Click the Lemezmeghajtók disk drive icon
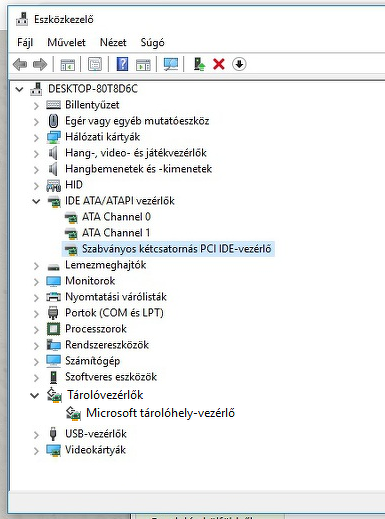385x519 pixels. point(53,266)
